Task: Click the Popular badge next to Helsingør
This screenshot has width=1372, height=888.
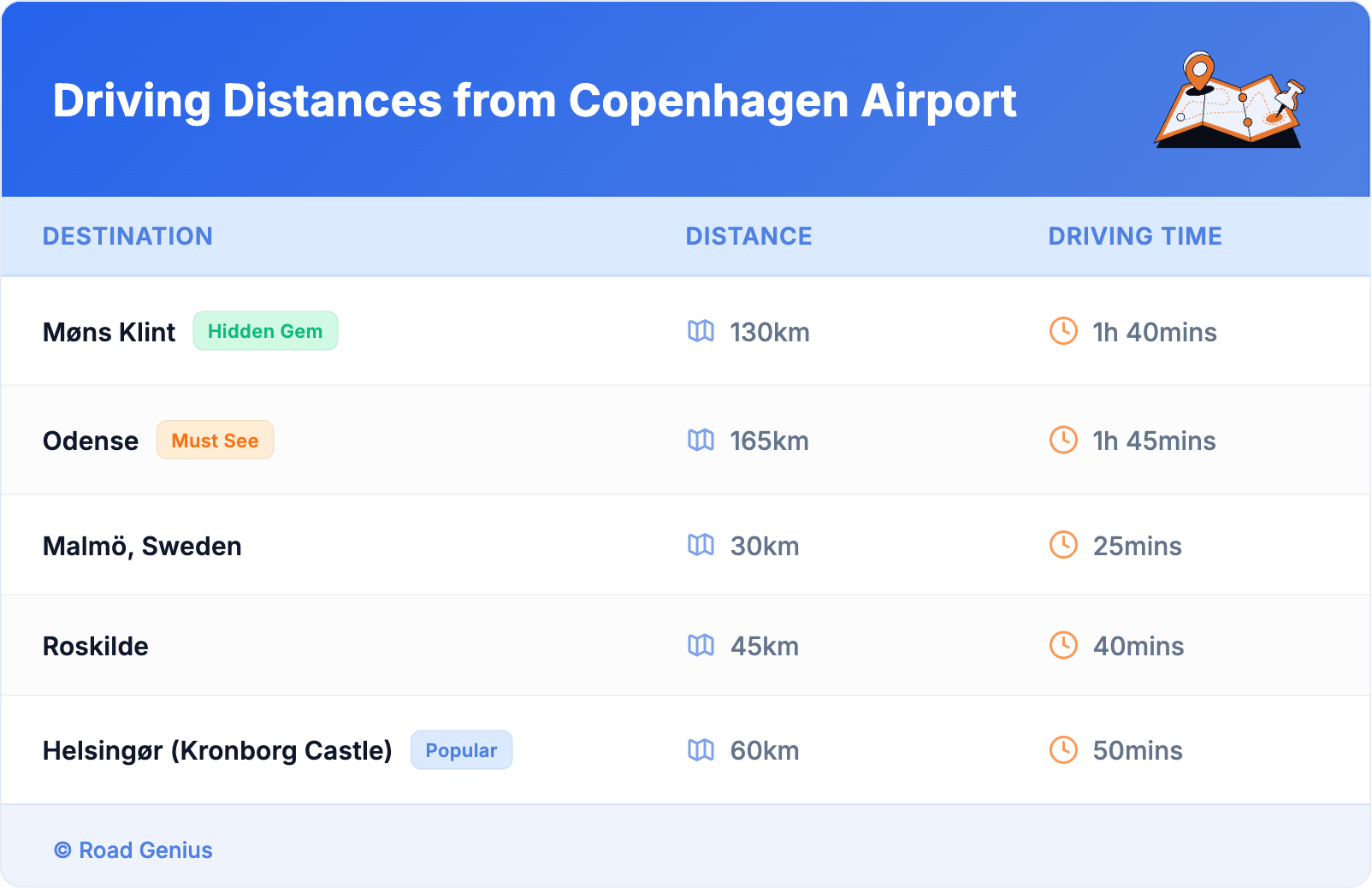Action: [461, 750]
